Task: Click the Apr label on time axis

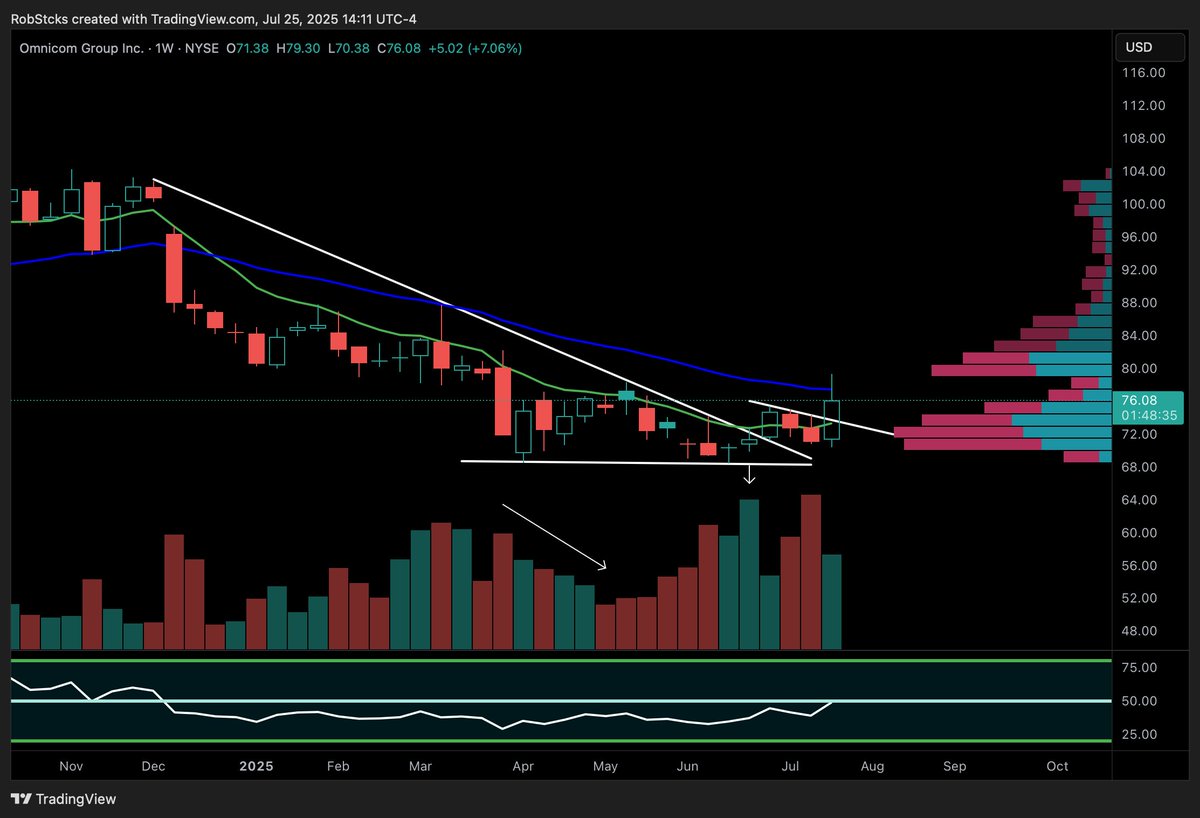Action: click(523, 767)
